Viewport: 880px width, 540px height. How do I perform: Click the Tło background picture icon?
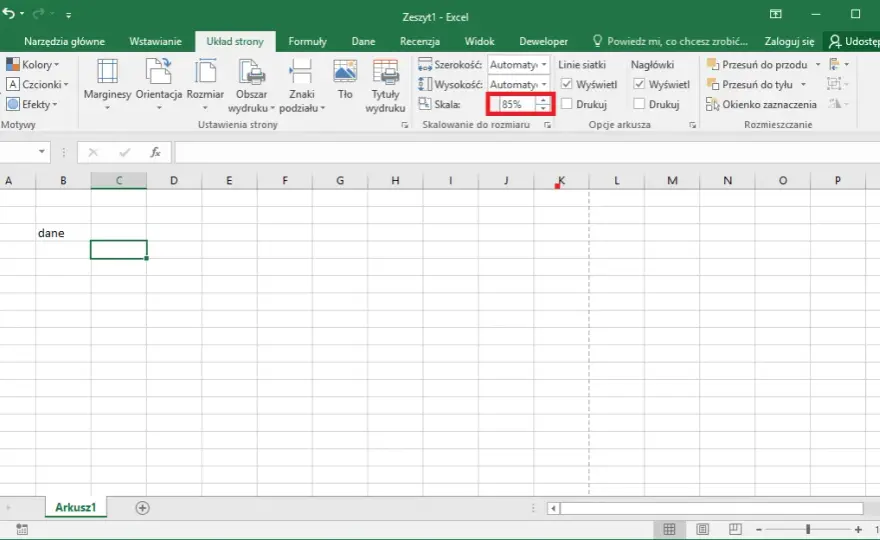(345, 73)
